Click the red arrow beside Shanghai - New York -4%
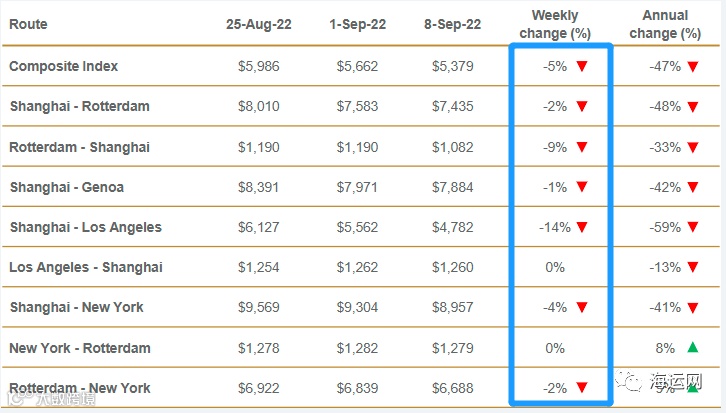Screen dimensions: 726x413 pos(581,308)
